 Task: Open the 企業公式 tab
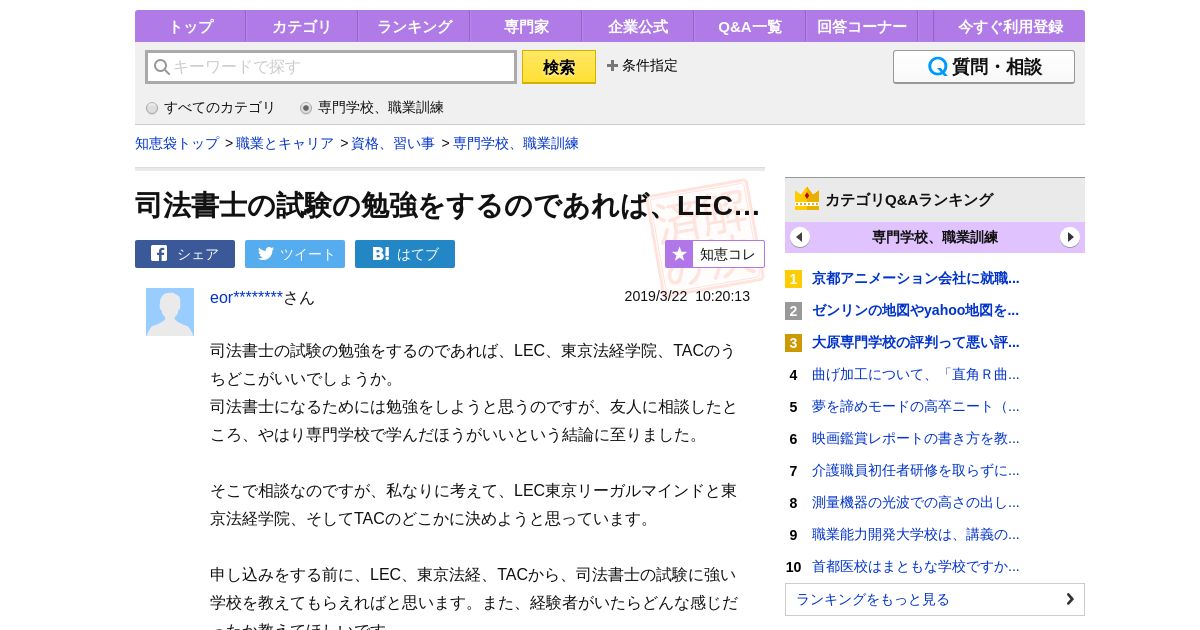(638, 27)
